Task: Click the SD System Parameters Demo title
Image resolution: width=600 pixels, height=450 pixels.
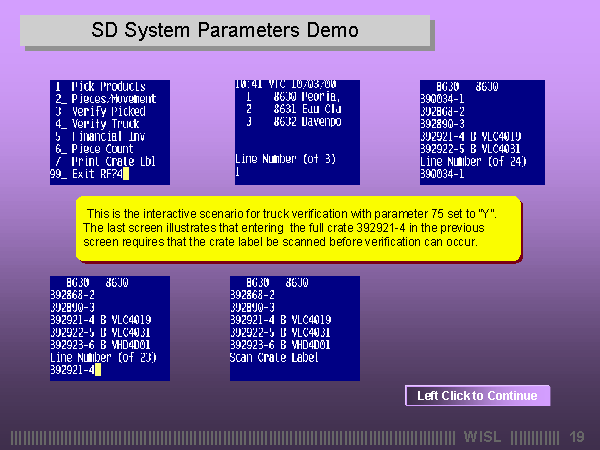Action: coord(225,30)
